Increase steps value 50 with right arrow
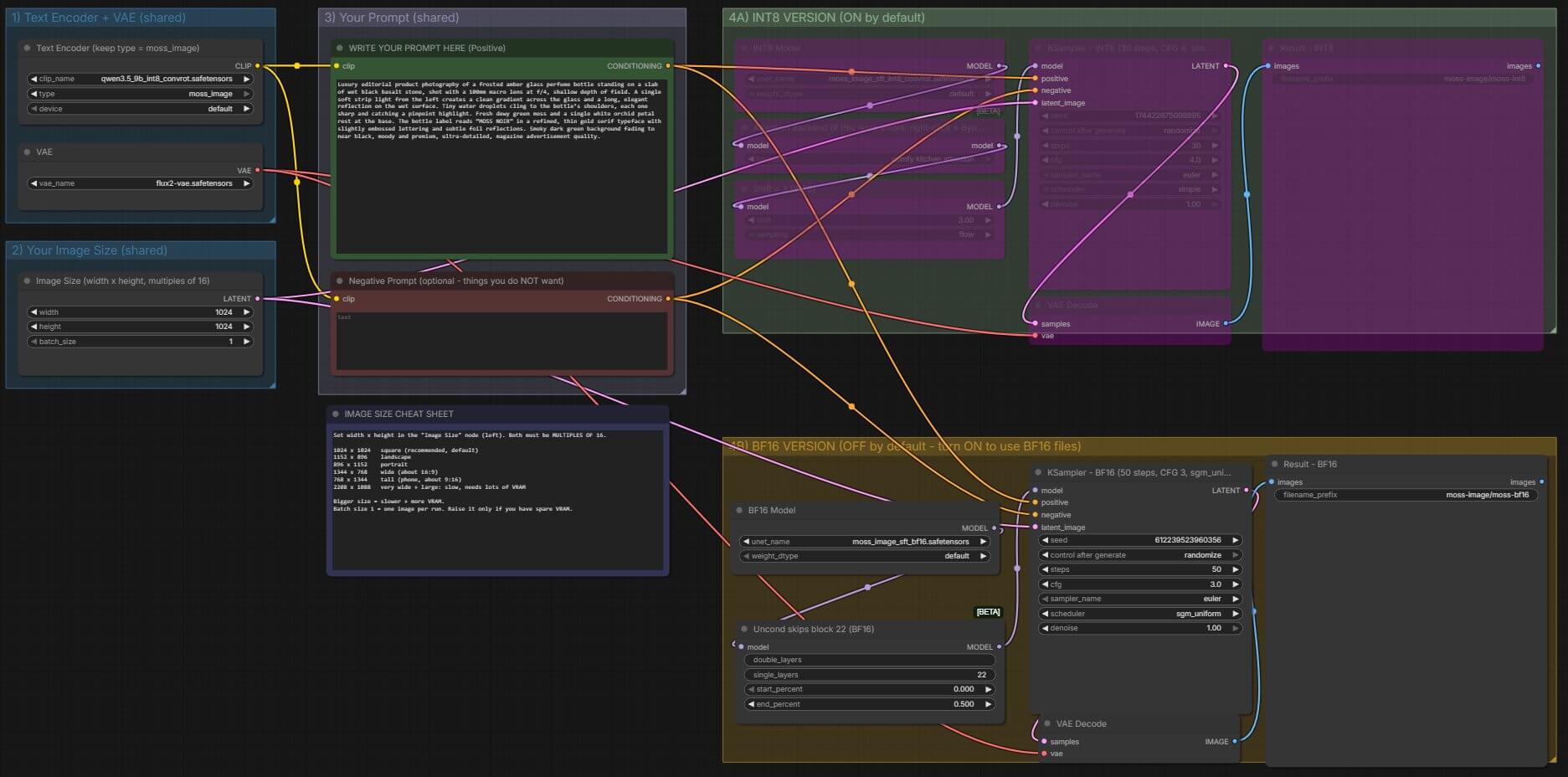1568x777 pixels. coord(1235,569)
